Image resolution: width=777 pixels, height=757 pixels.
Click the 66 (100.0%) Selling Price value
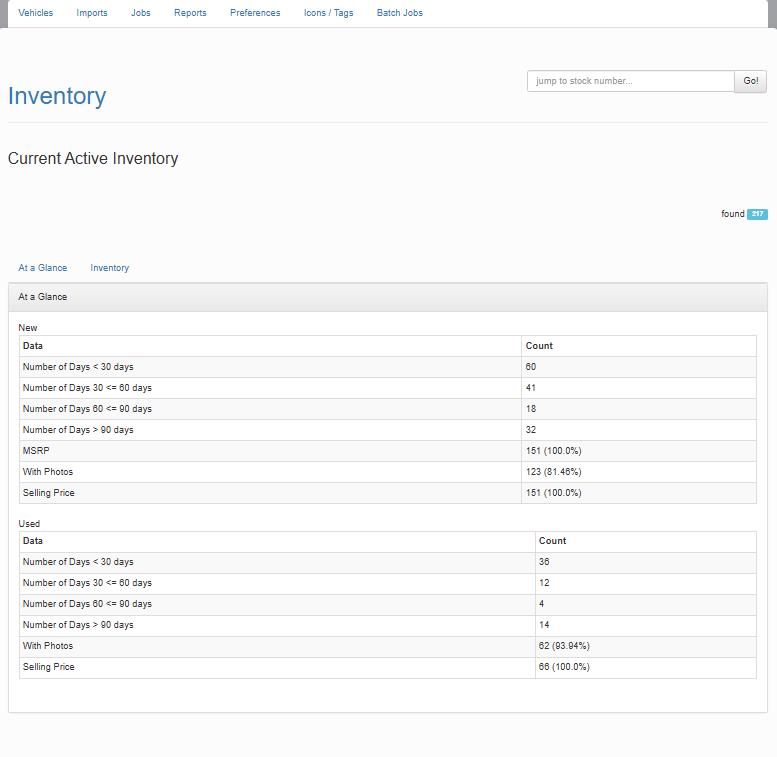(x=564, y=667)
